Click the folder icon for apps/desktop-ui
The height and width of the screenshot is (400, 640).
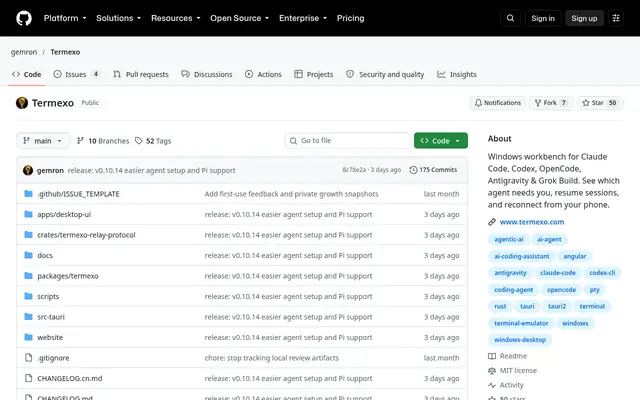tap(28, 214)
